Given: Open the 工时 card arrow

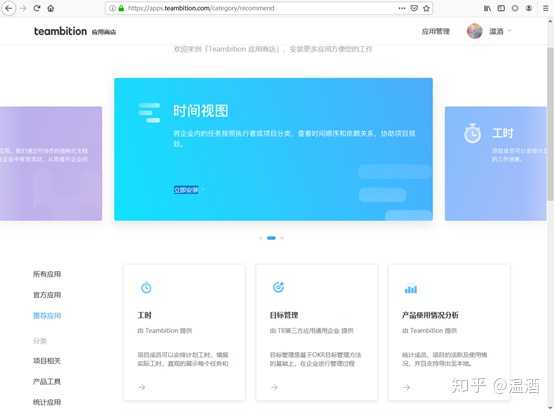Looking at the screenshot, I should [x=142, y=387].
